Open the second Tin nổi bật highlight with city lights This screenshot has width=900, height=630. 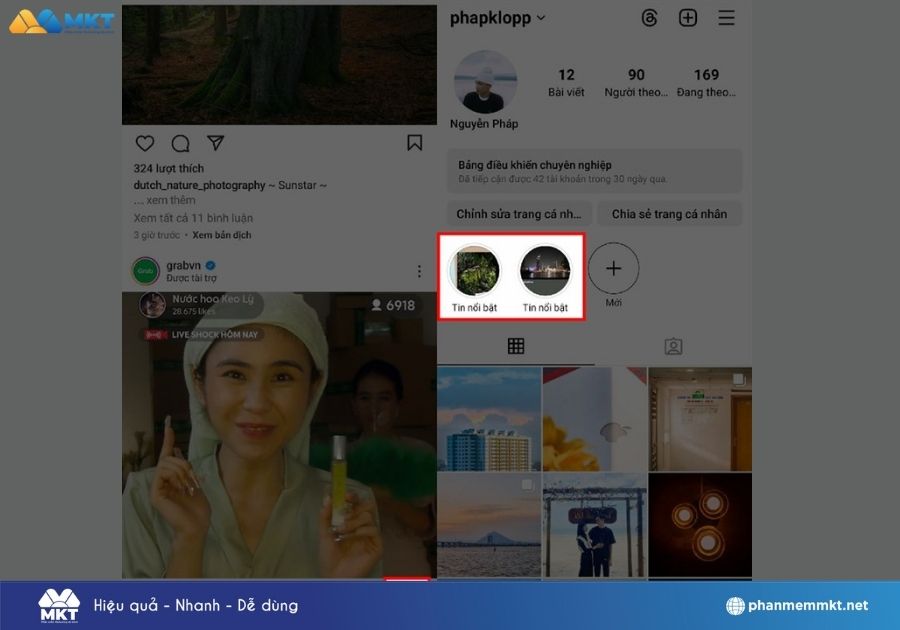[x=545, y=271]
